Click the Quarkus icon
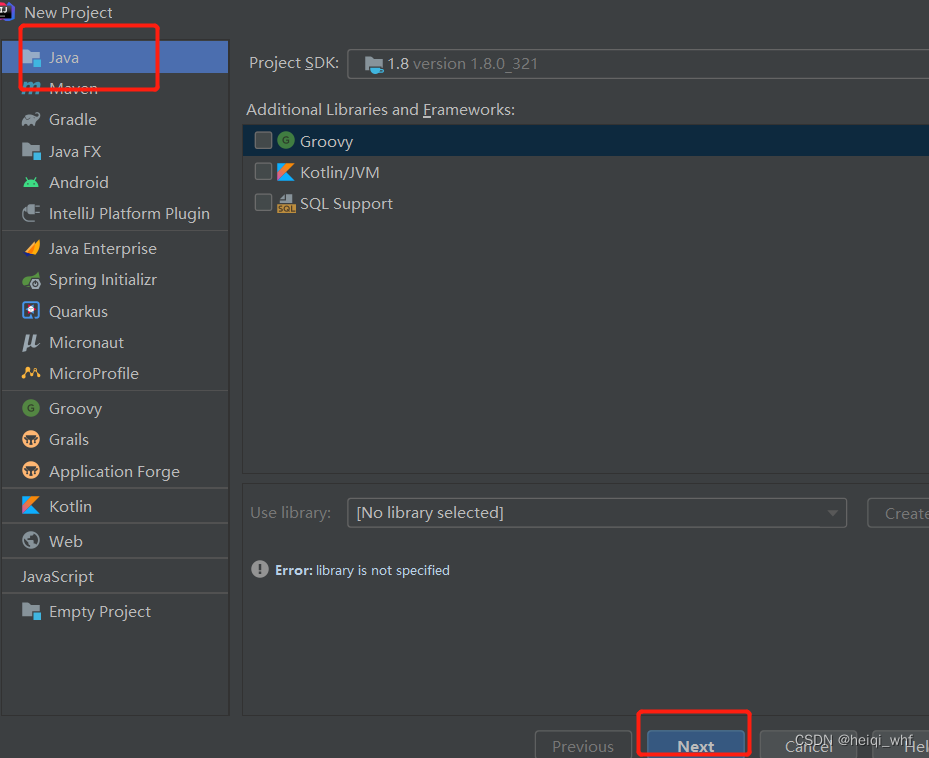This screenshot has width=929, height=758. point(31,311)
